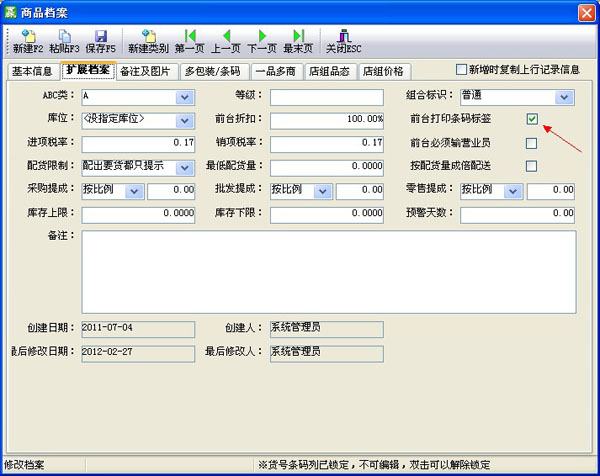Uncheck 前台打印条码标签 checkbox

(x=532, y=119)
